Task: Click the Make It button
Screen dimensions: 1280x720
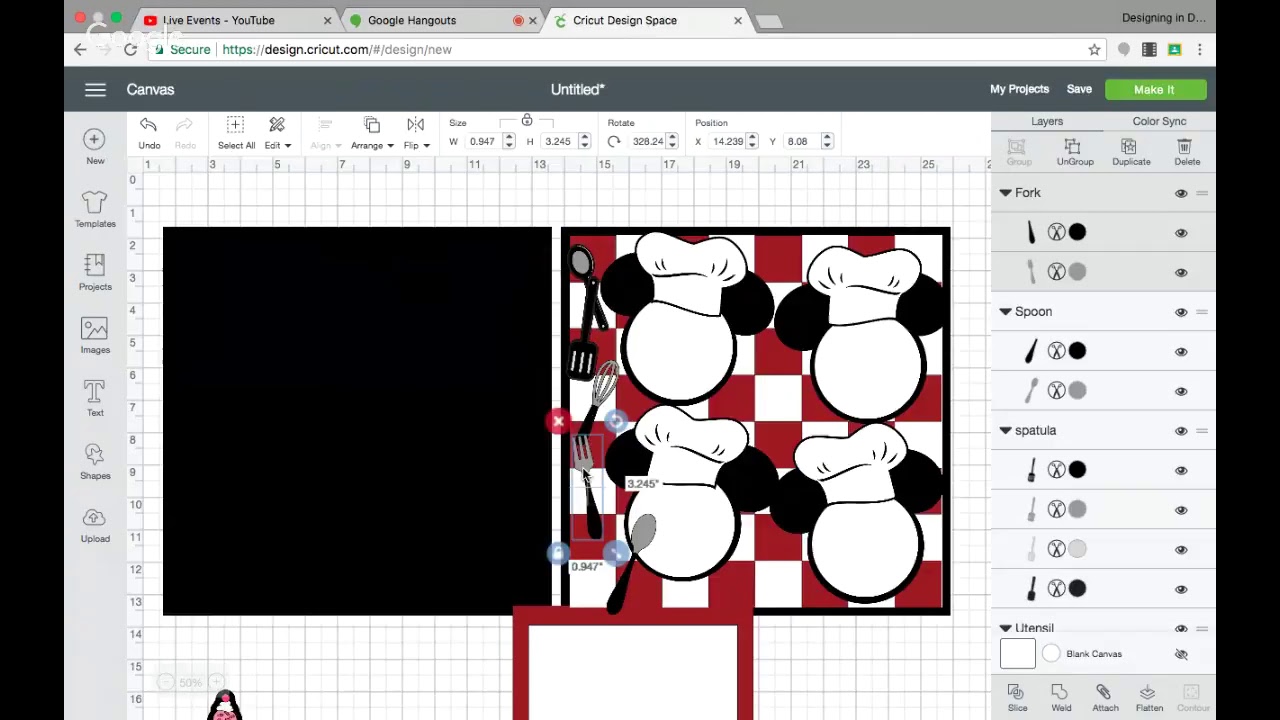Action: 1155,90
